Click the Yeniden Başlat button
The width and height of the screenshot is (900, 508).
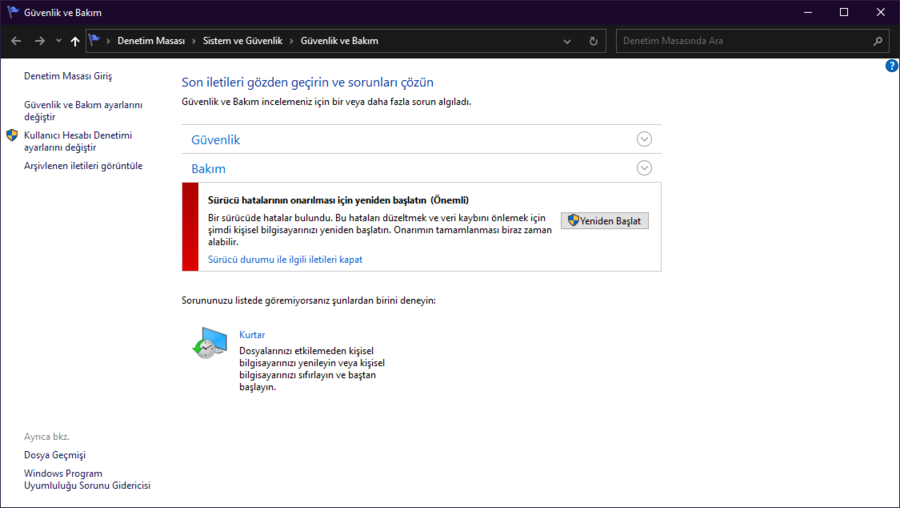point(605,220)
